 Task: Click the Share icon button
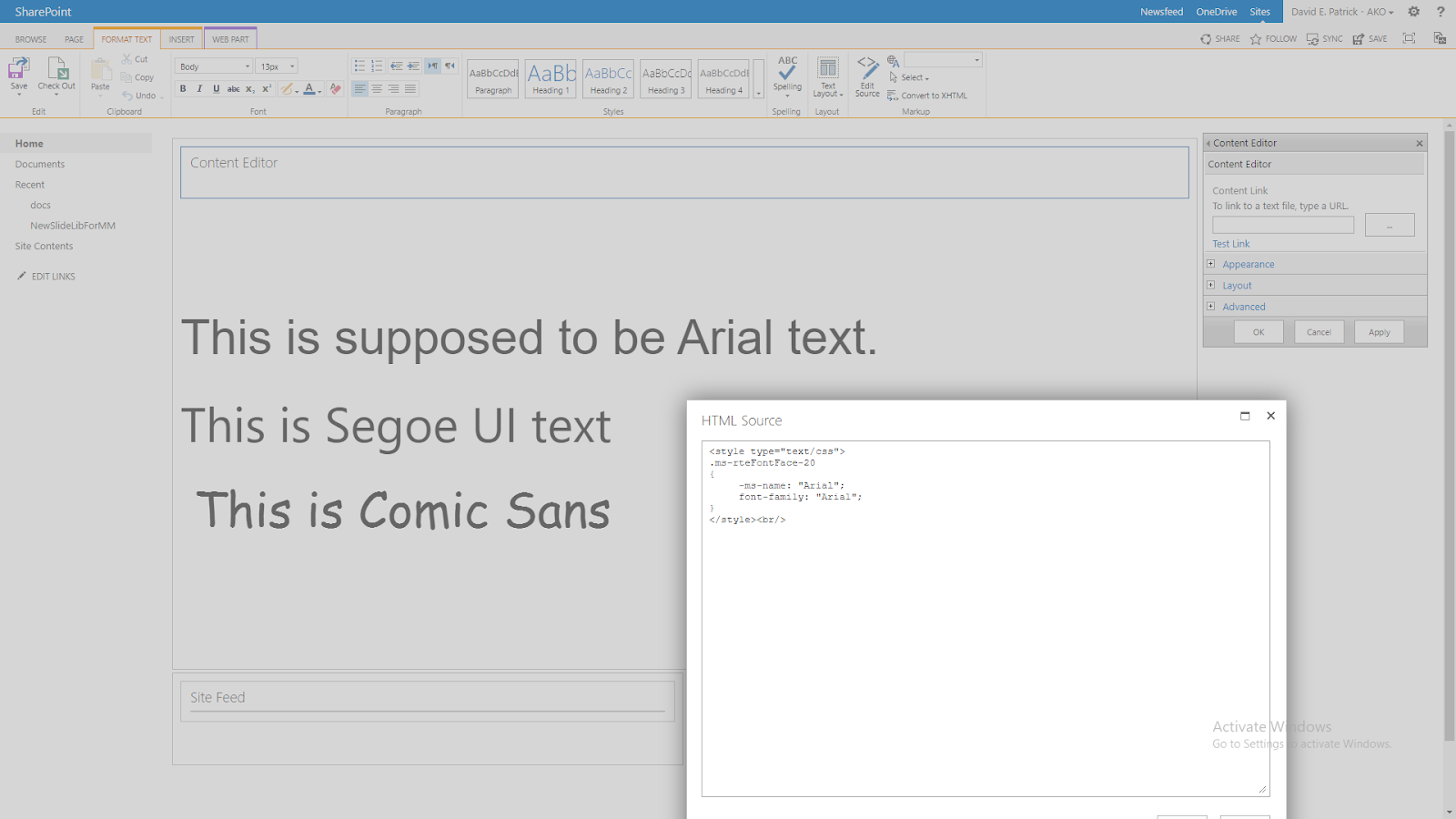[x=1220, y=39]
